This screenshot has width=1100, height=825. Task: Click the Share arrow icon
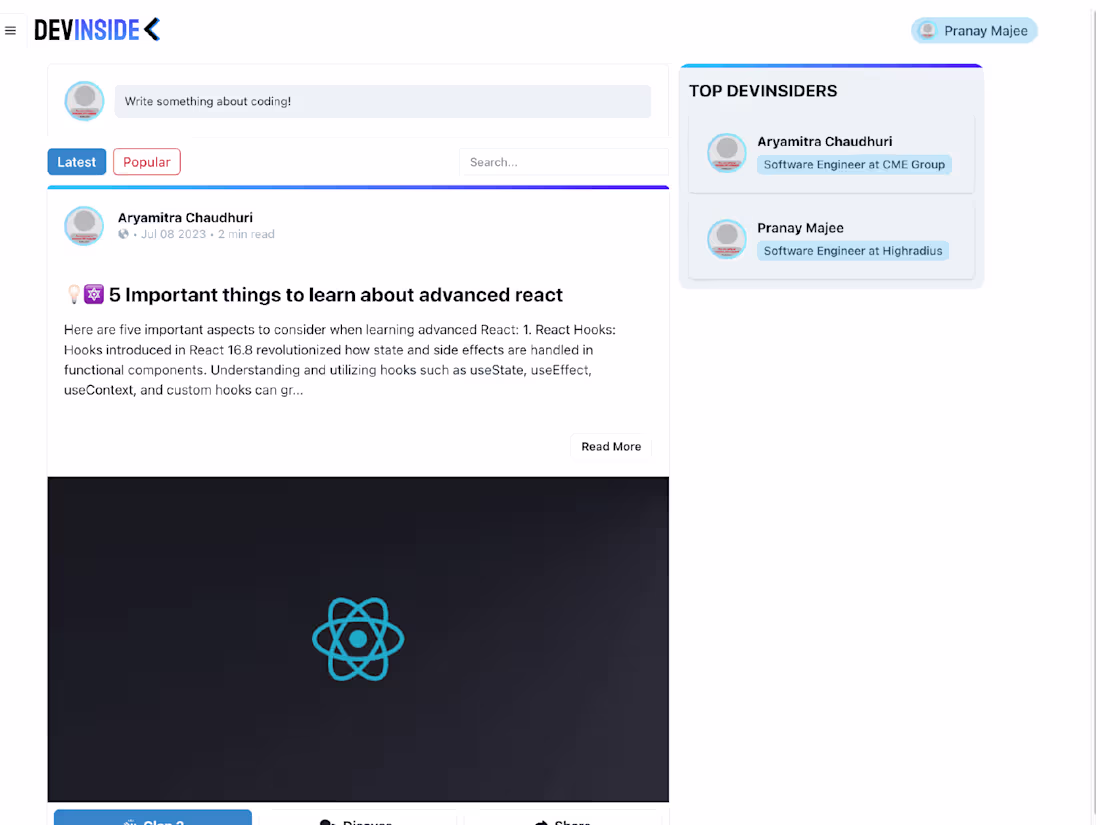pyautogui.click(x=540, y=822)
